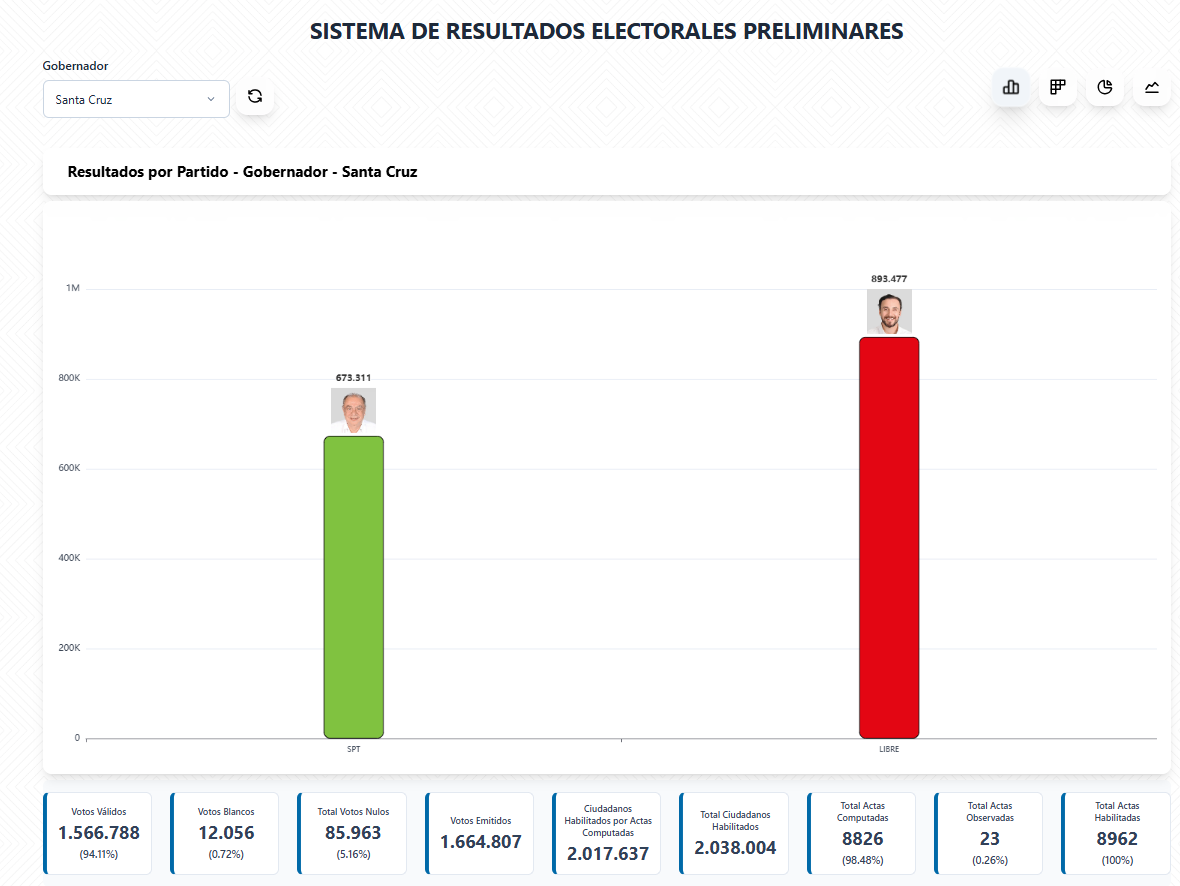The image size is (1180, 886).
Task: Click the Total Ciudadanos Habilitados card
Action: pos(735,833)
